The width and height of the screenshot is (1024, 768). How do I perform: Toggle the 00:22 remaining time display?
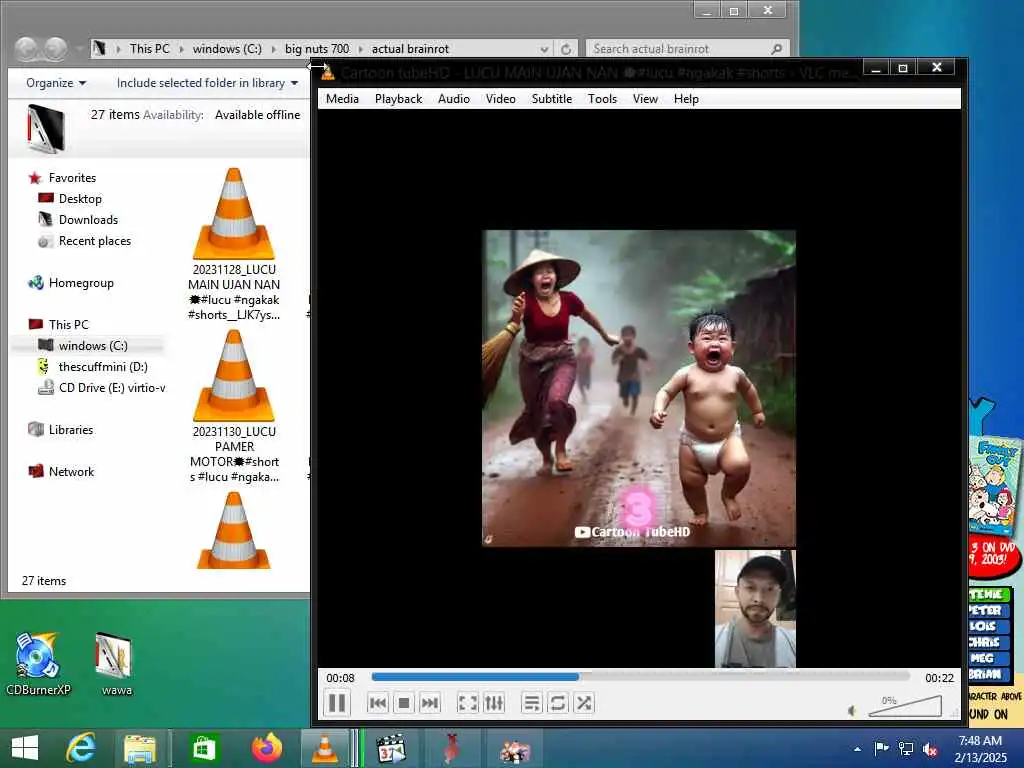tap(939, 678)
